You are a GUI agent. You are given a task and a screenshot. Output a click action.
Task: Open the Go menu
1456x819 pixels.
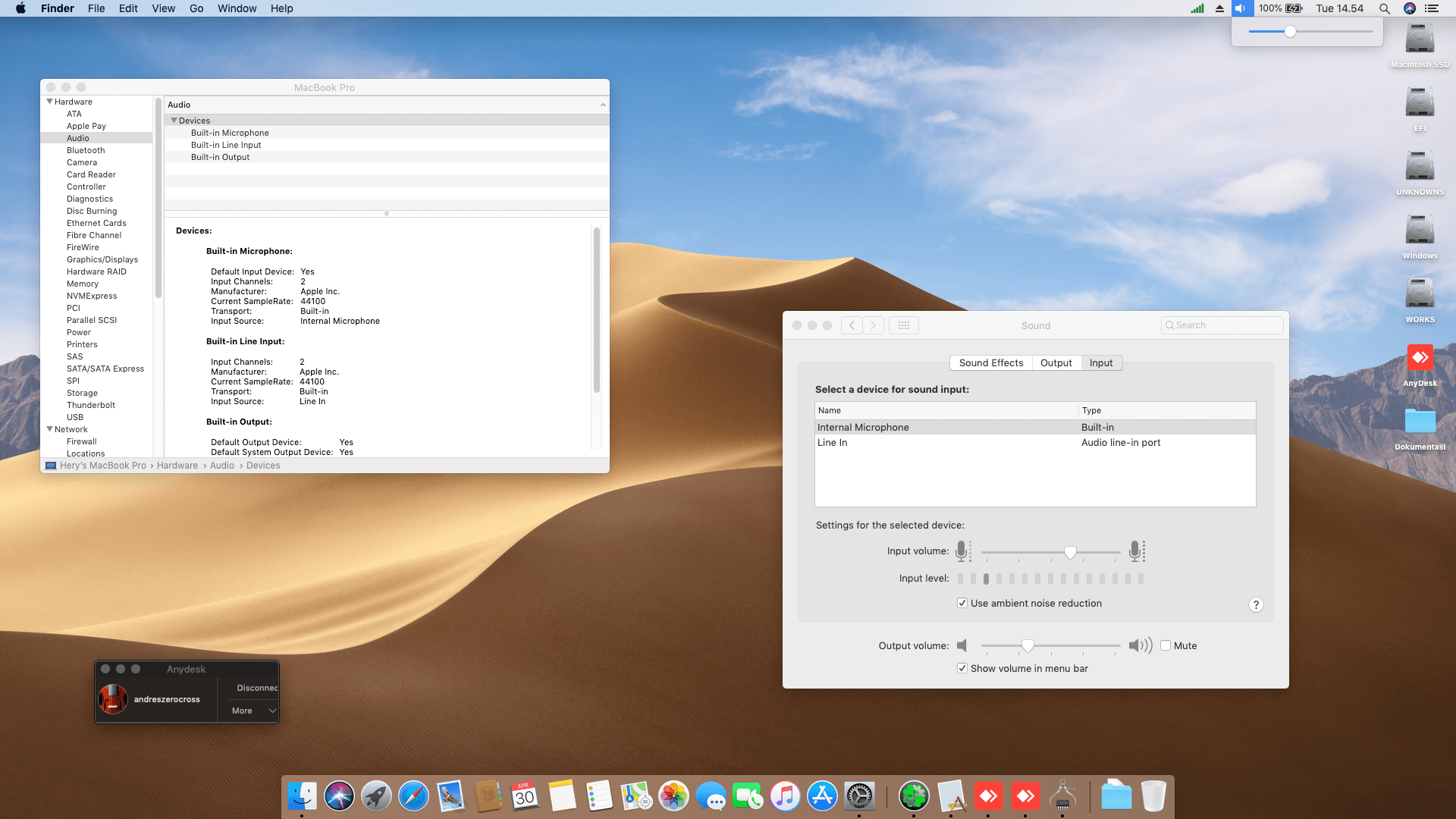[196, 8]
